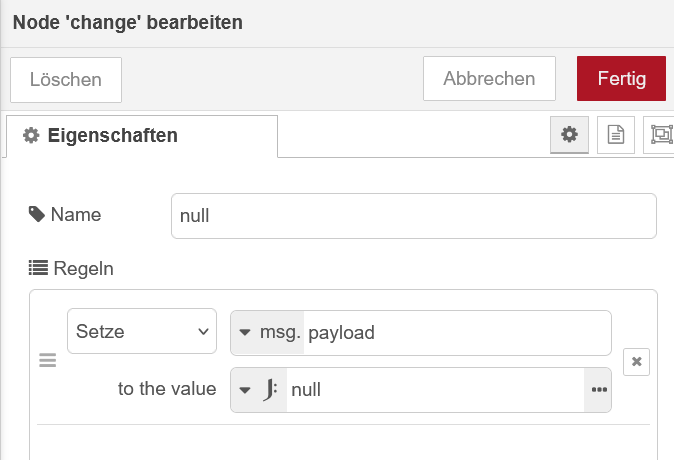Screen dimensions: 674x460
Task: Expand the msg. property type selector
Action: (x=267, y=333)
